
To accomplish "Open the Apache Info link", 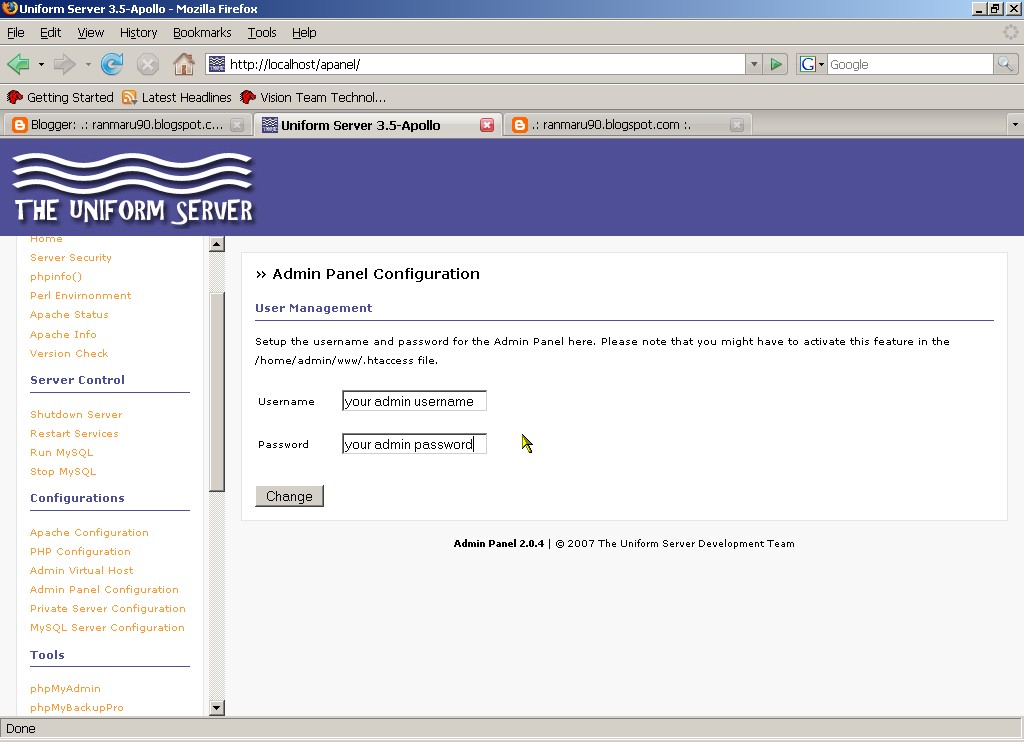I will 63,334.
